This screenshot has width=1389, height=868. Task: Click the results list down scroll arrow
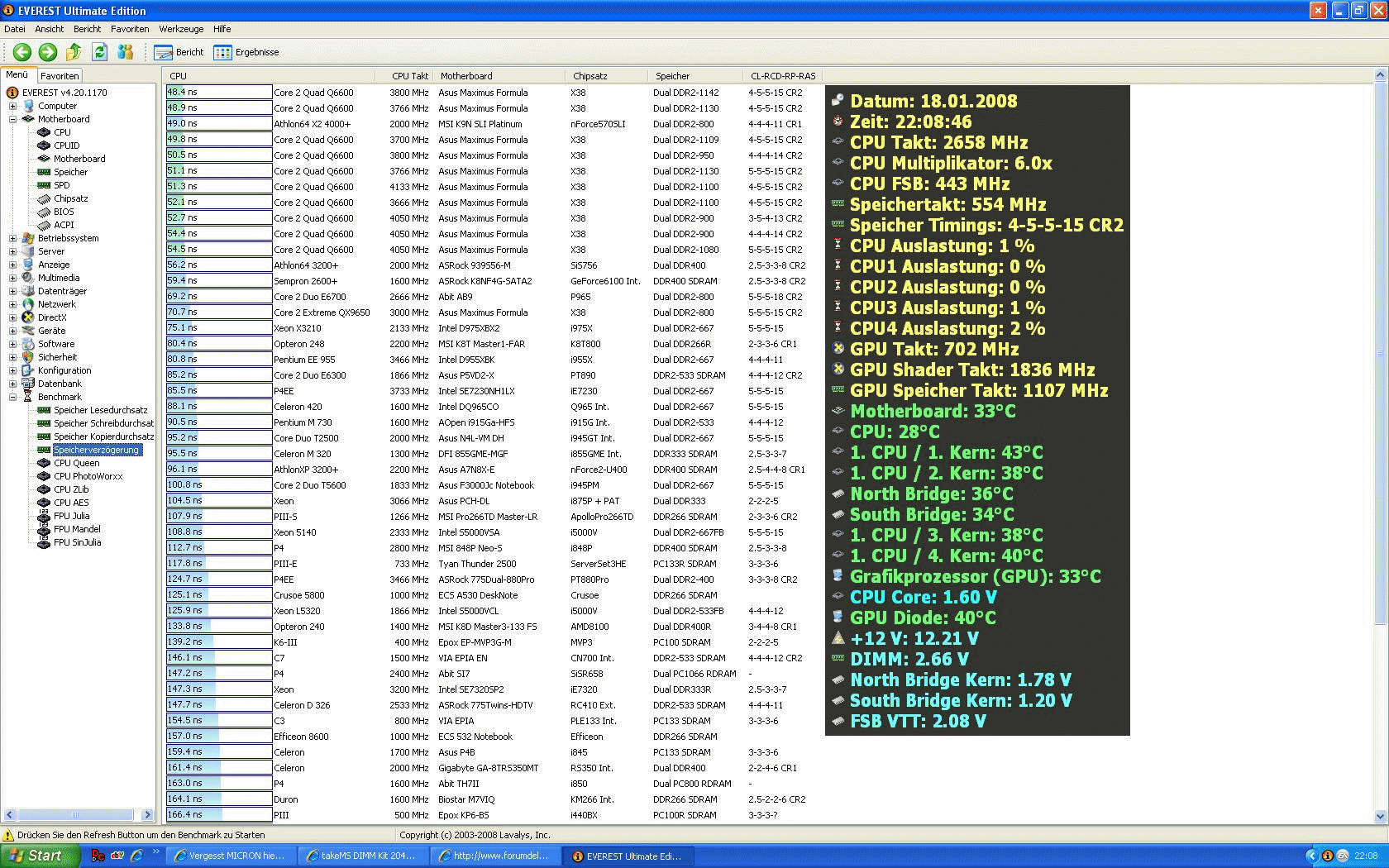(x=1380, y=816)
